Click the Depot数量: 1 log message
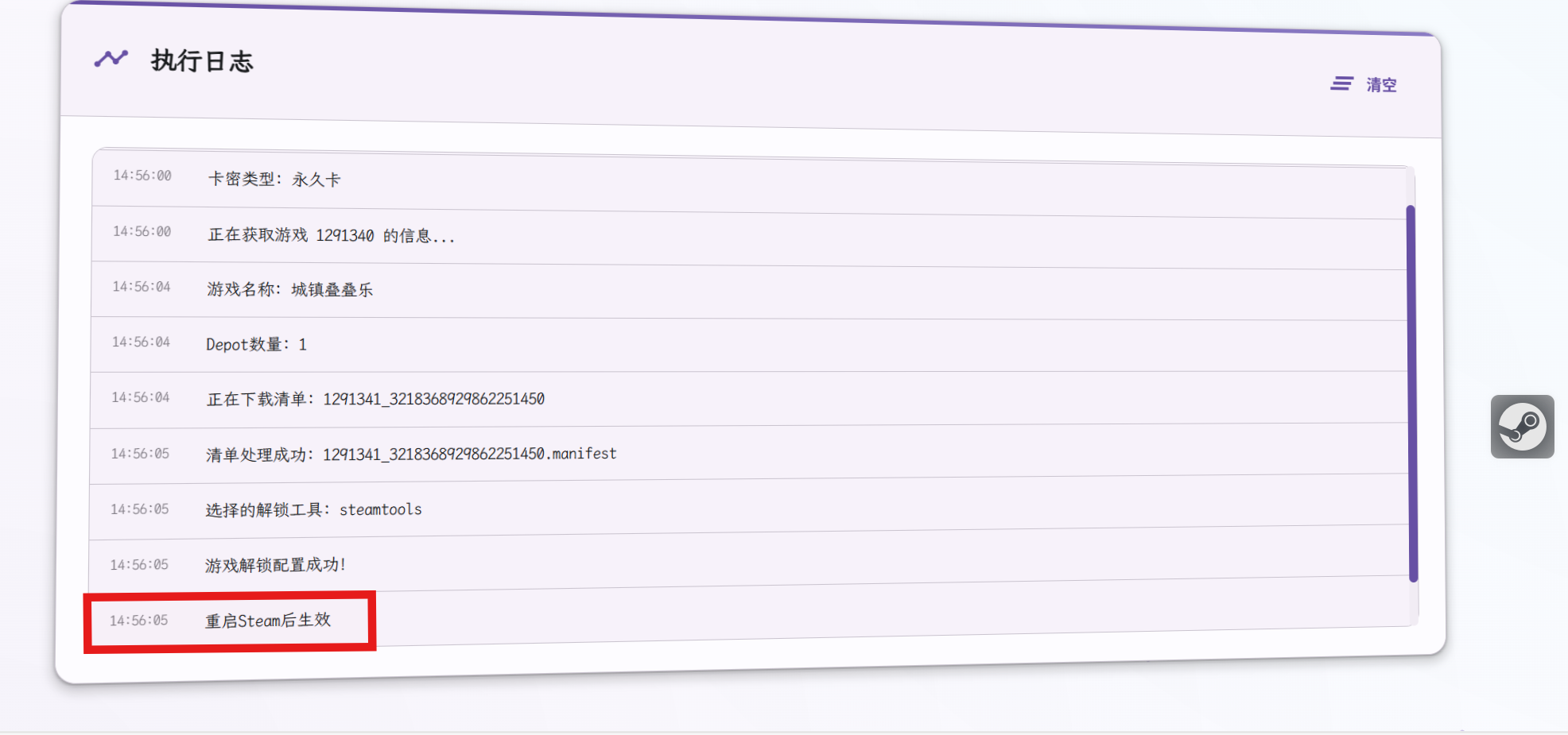This screenshot has width=1568, height=735. (x=256, y=345)
